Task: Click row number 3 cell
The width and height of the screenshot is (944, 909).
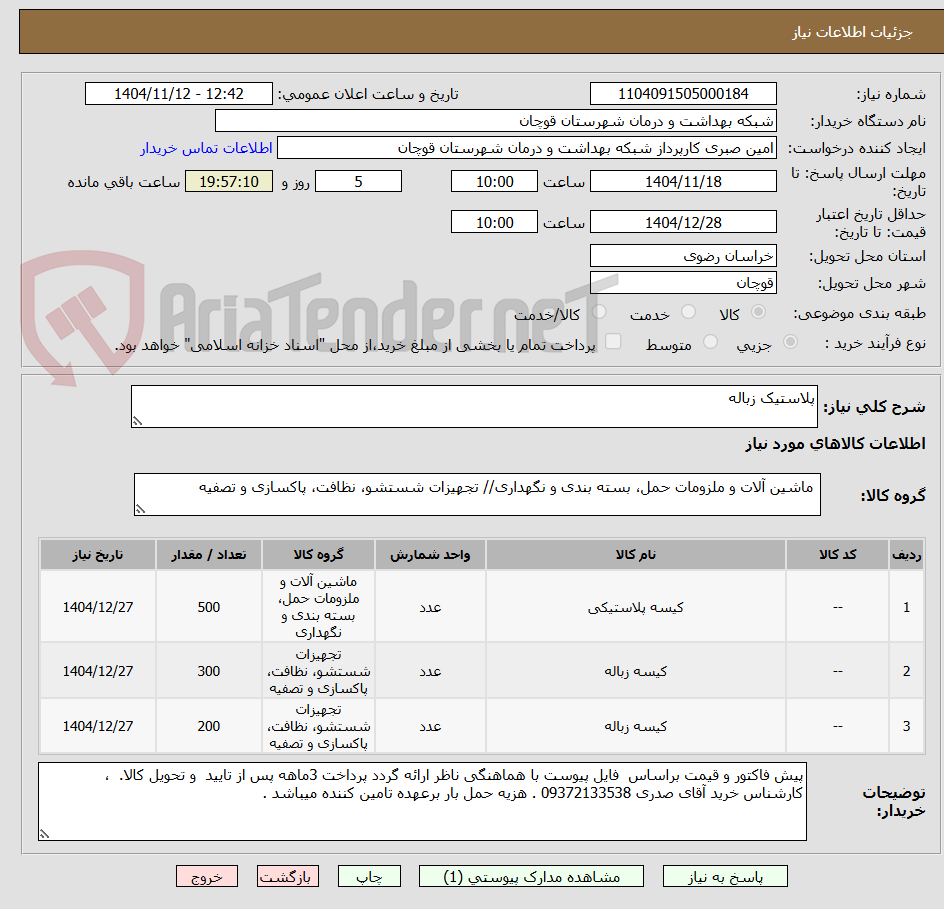Action: click(x=907, y=727)
